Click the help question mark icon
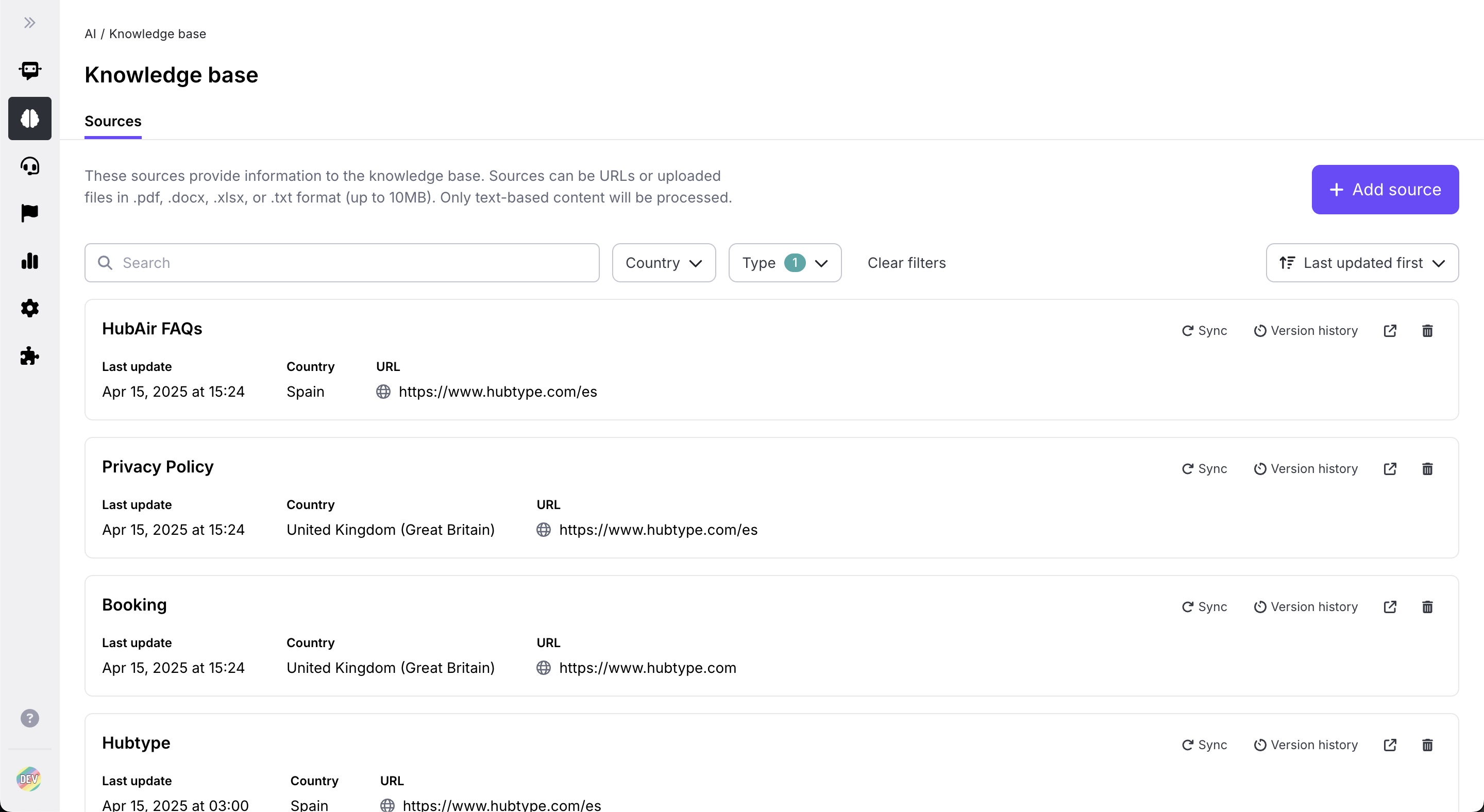 coord(29,718)
